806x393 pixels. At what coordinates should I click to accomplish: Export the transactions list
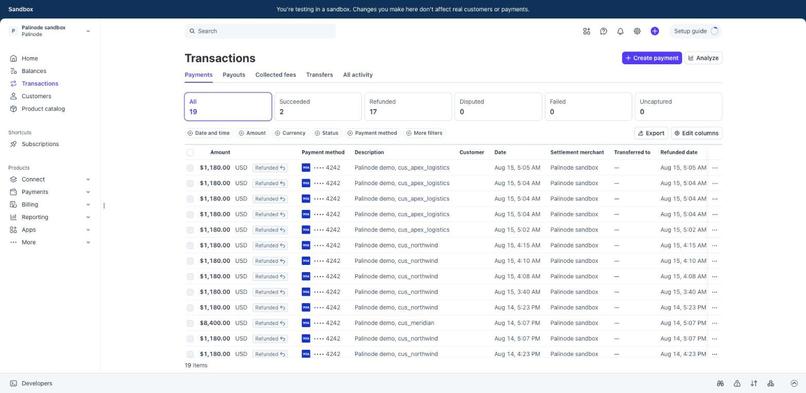pos(651,133)
